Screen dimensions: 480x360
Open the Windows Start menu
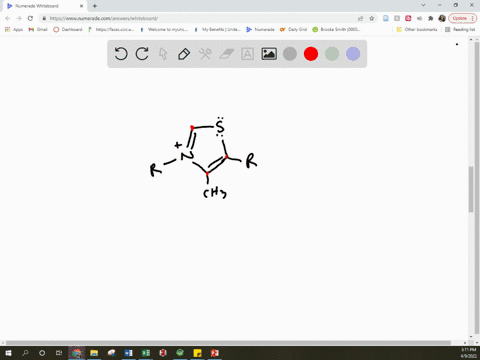[x=8, y=353]
